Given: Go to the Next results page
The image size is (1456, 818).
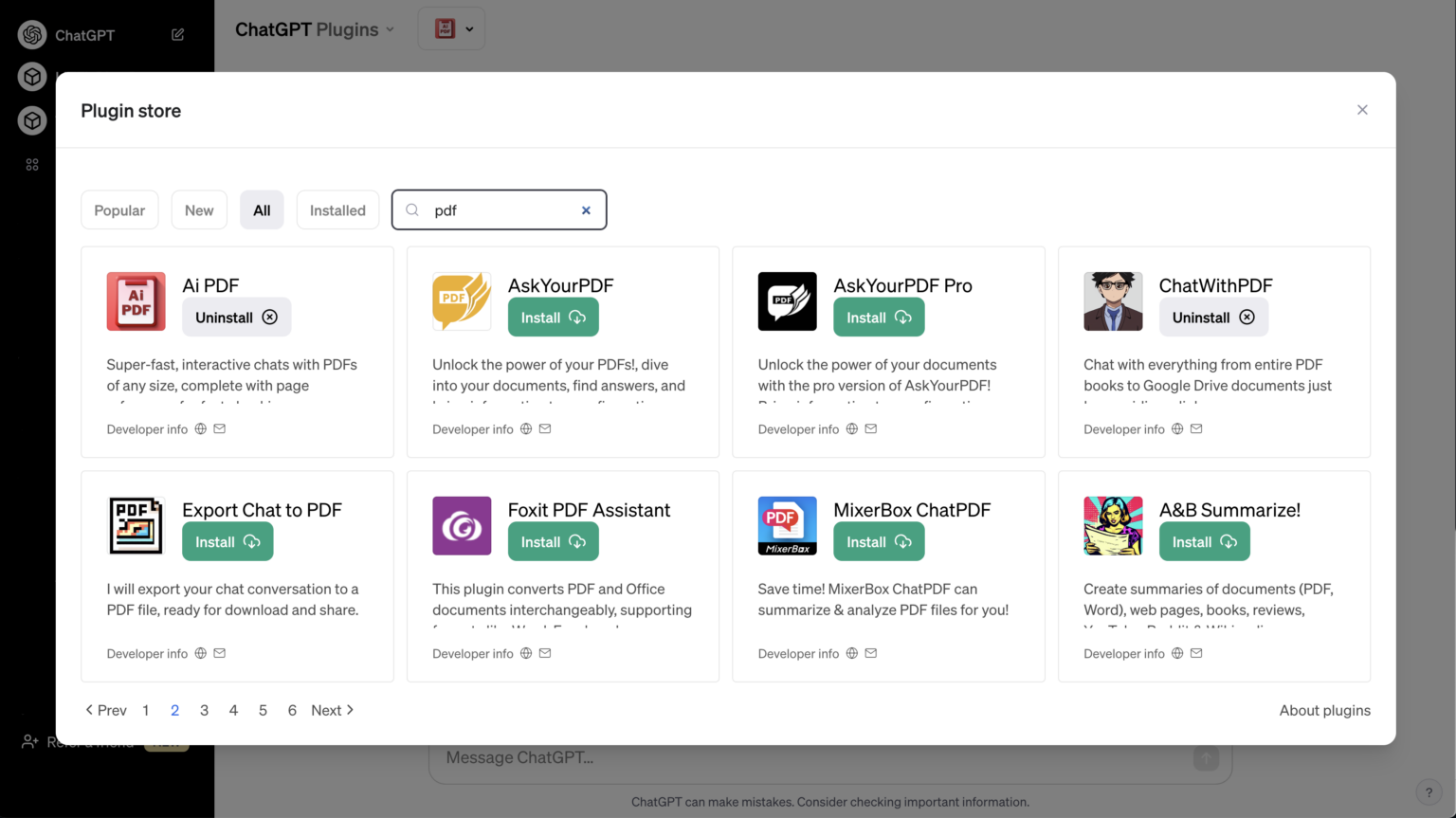Looking at the screenshot, I should (x=332, y=710).
